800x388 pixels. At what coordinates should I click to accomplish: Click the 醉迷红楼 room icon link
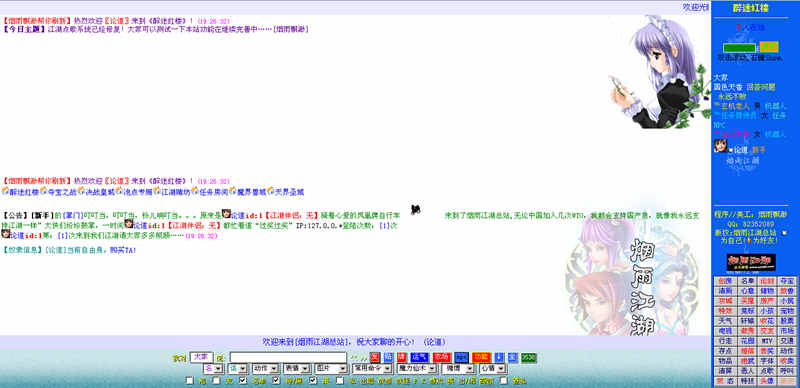(20, 192)
